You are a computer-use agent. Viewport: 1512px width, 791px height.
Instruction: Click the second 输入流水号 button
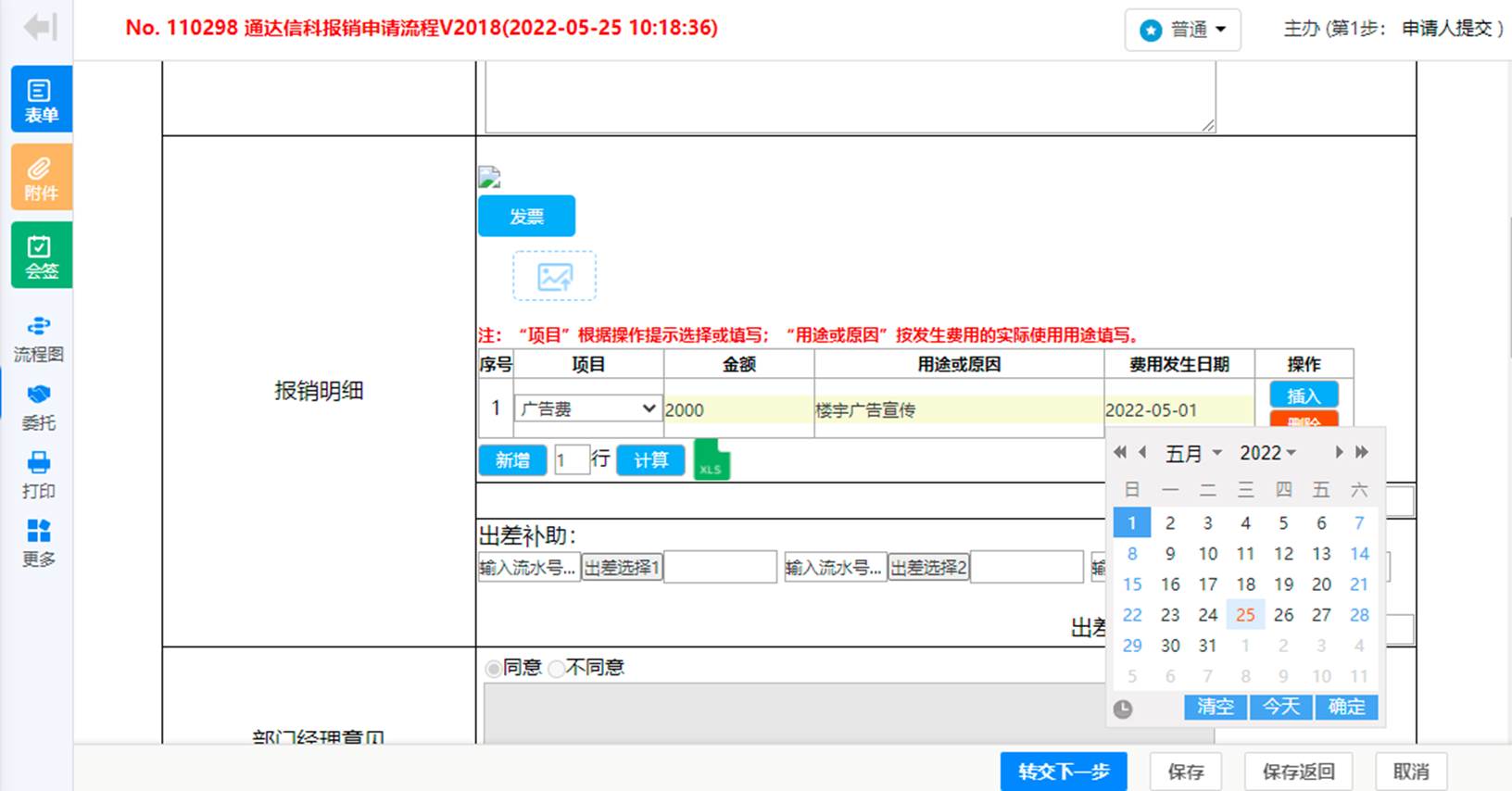[834, 568]
